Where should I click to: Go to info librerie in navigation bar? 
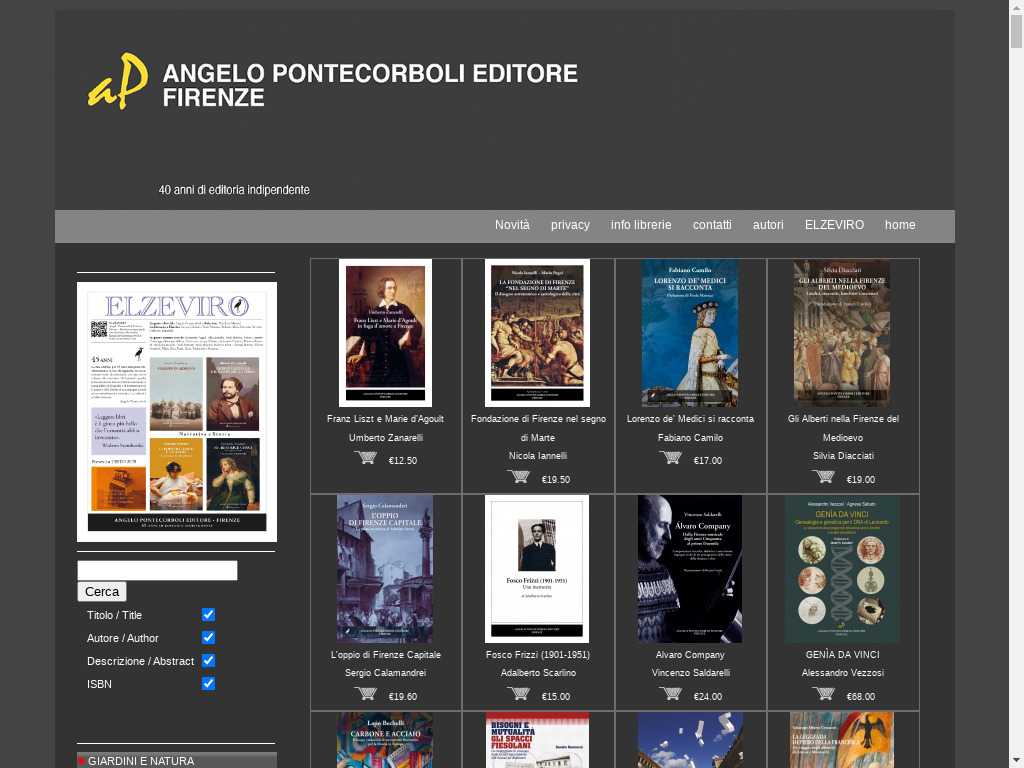(x=641, y=225)
